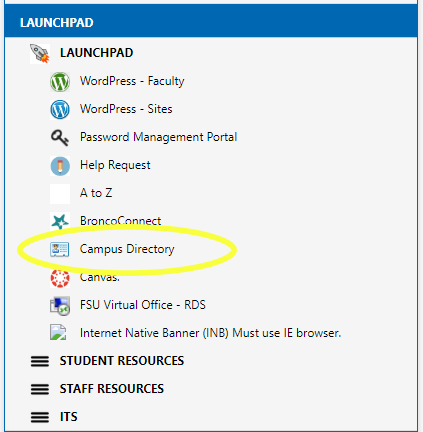Expand Student Resources hamburger menu
423x432 pixels.
(40, 361)
